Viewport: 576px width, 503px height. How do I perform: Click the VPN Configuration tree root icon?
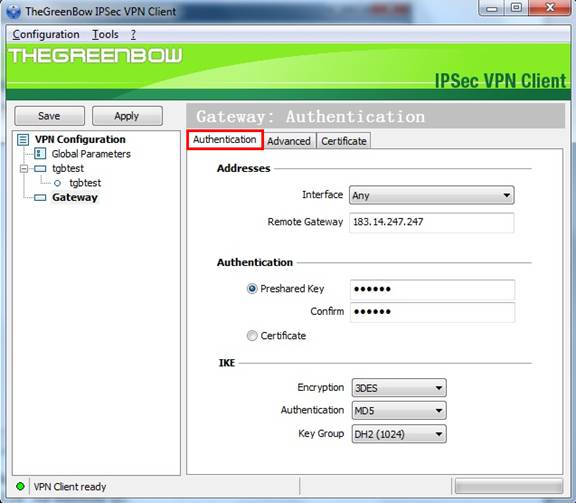tap(23, 140)
